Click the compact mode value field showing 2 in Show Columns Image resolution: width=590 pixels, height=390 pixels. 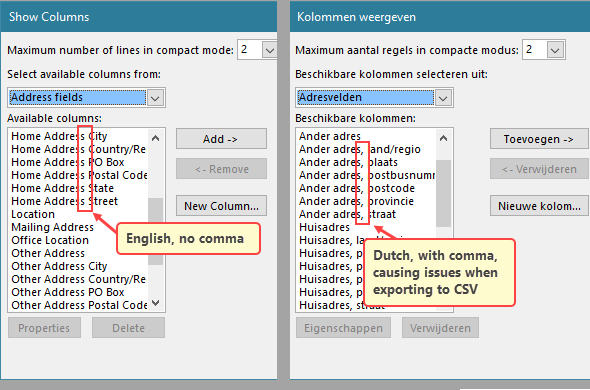250,50
